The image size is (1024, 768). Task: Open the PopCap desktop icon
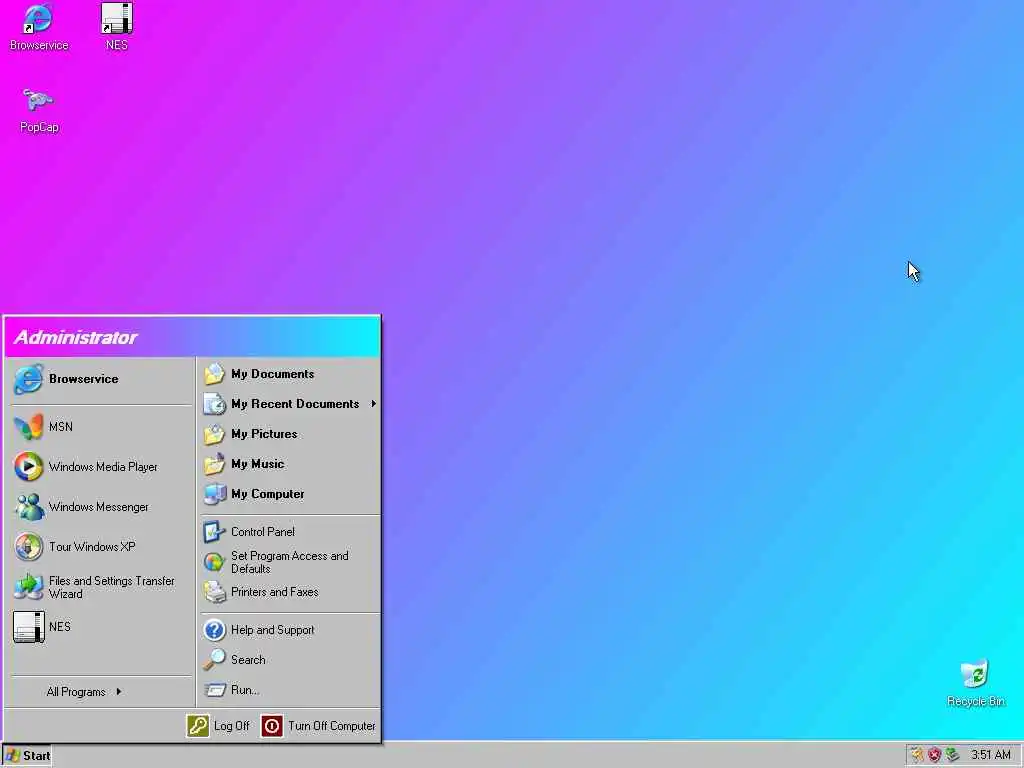pos(38,100)
